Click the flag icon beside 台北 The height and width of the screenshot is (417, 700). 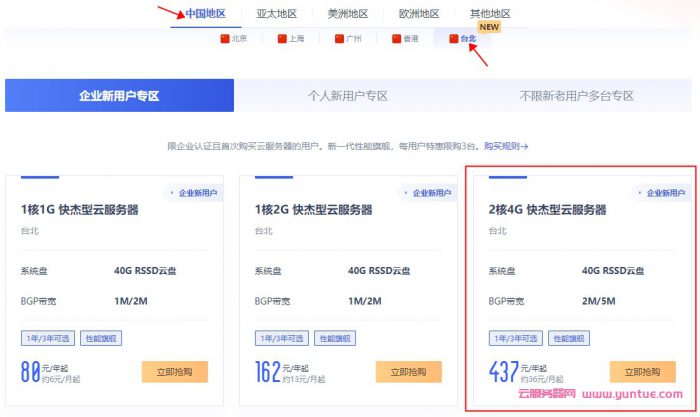(454, 39)
